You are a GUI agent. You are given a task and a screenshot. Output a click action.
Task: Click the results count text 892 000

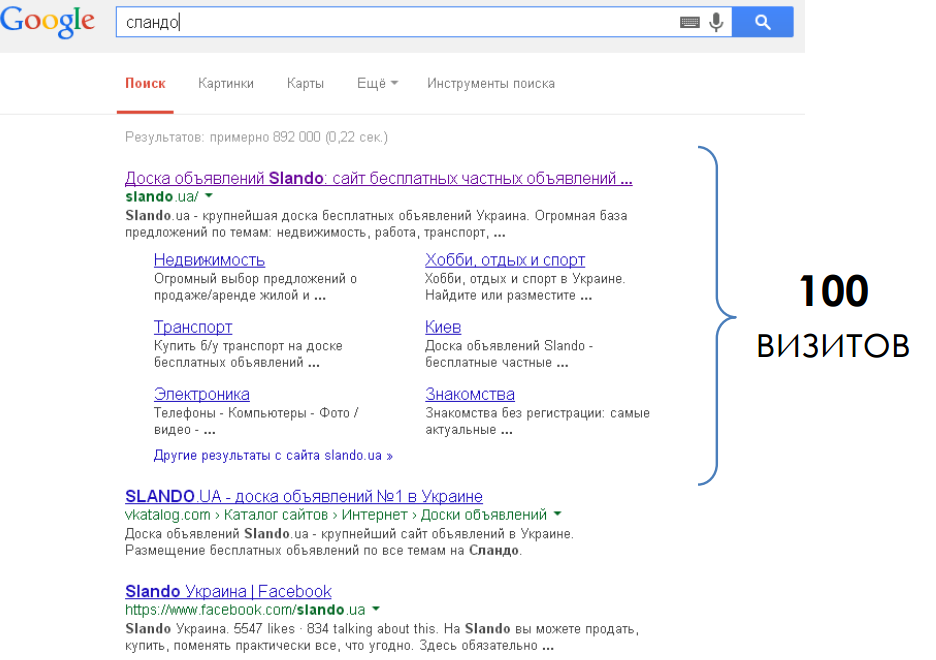pyautogui.click(x=297, y=137)
